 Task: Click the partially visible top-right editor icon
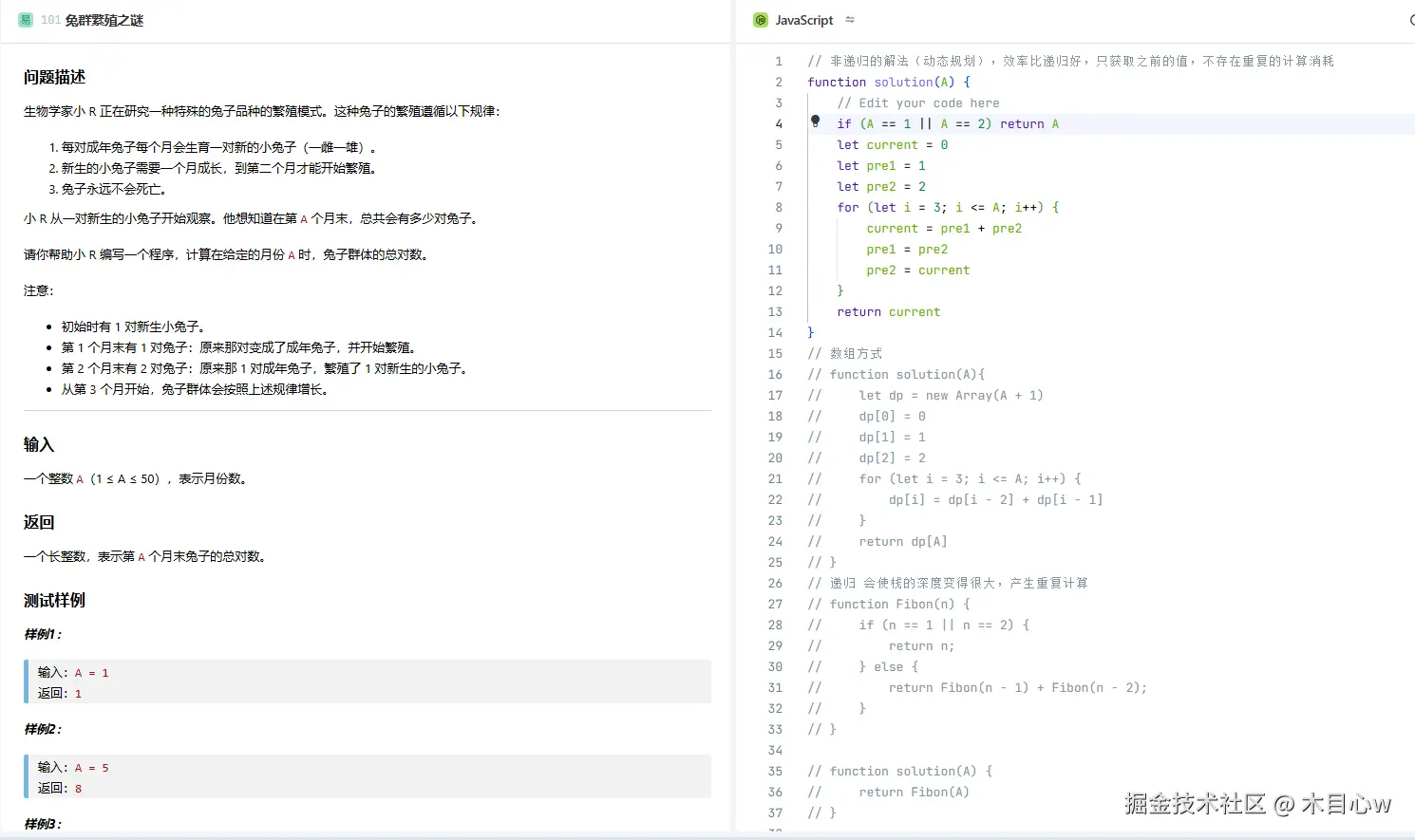1411,20
